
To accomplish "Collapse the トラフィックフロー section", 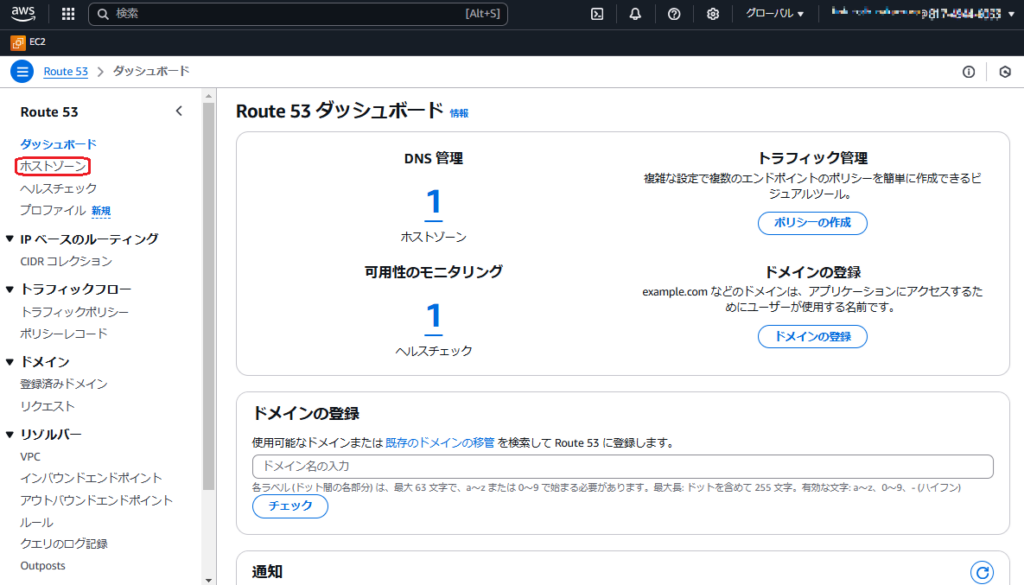I will pos(10,289).
